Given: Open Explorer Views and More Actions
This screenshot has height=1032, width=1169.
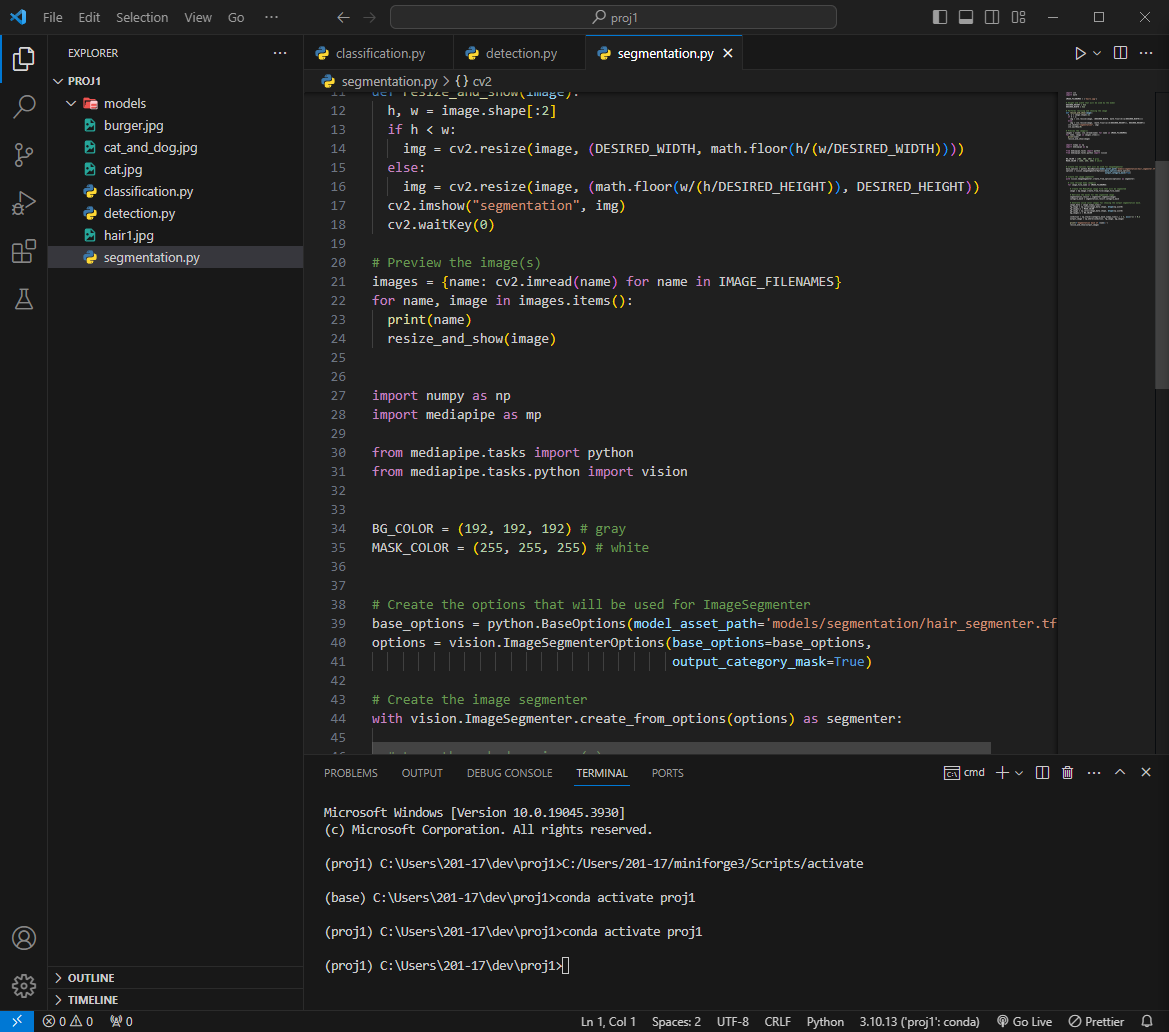Looking at the screenshot, I should click(280, 53).
